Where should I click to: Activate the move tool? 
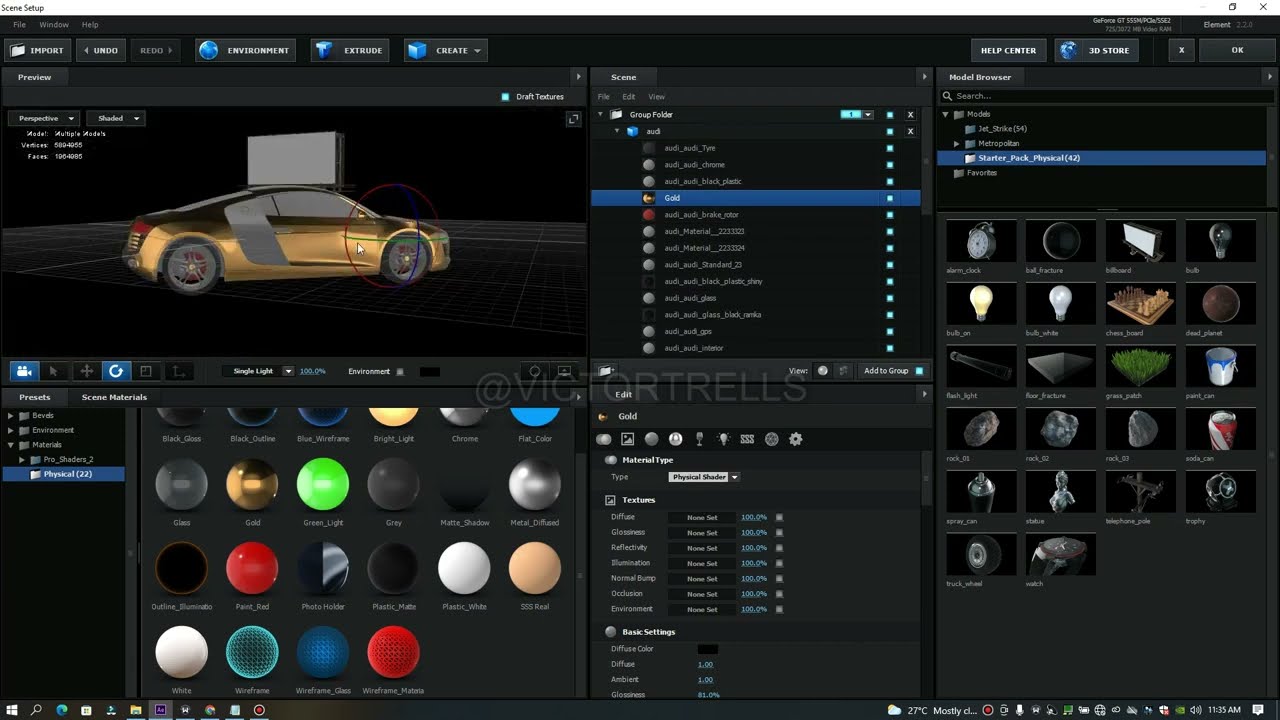86,371
